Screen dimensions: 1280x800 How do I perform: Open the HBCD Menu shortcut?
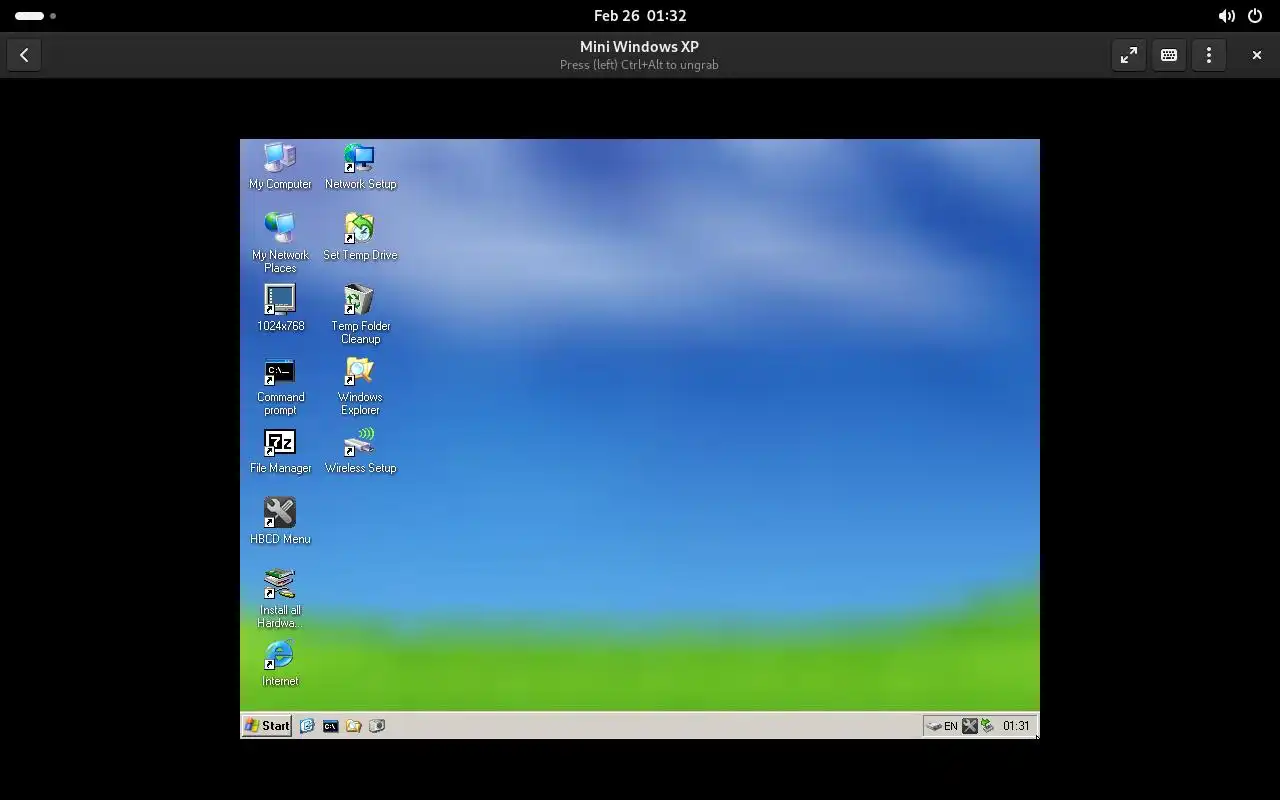pyautogui.click(x=280, y=521)
